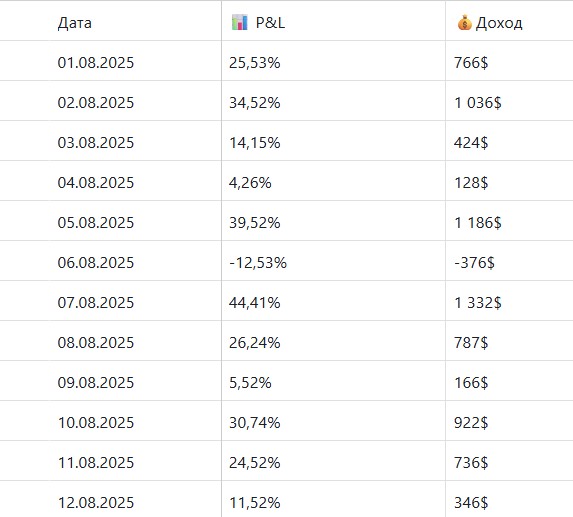Click income cell showing 424$
Viewport: 573px width, 517px height.
click(471, 142)
